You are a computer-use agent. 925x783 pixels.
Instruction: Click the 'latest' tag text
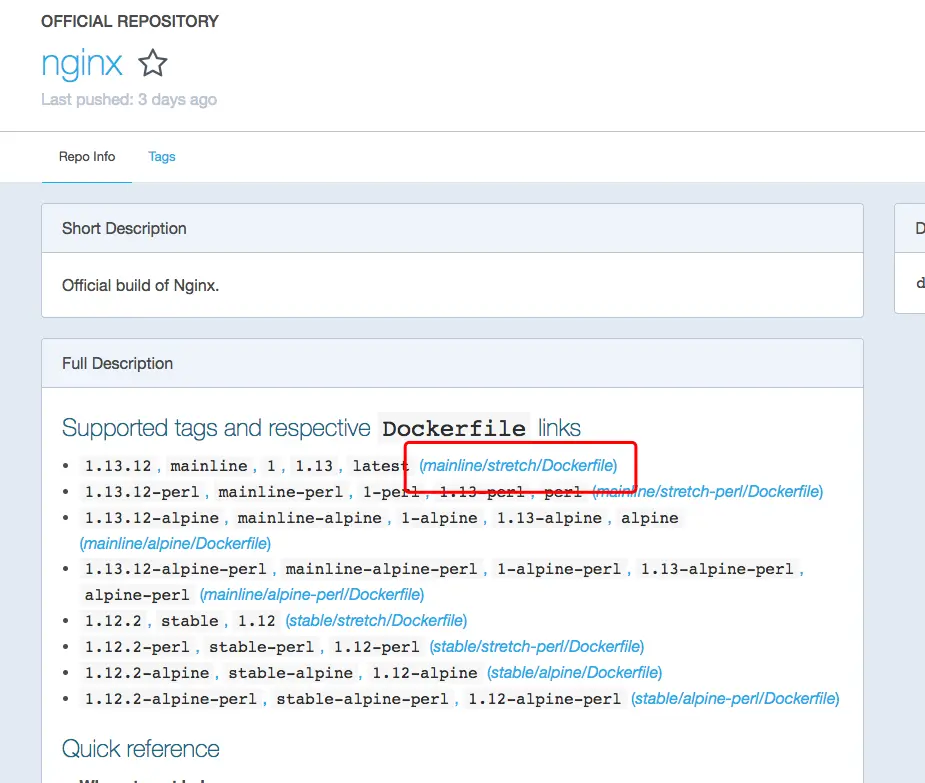[x=381, y=466]
